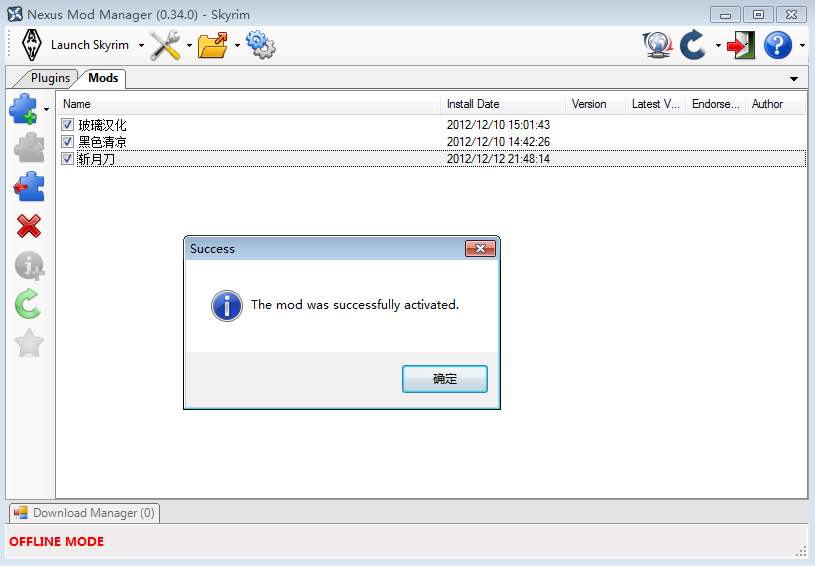Click add mod puzzle piece with plus icon
The width and height of the screenshot is (815, 566).
(24, 109)
